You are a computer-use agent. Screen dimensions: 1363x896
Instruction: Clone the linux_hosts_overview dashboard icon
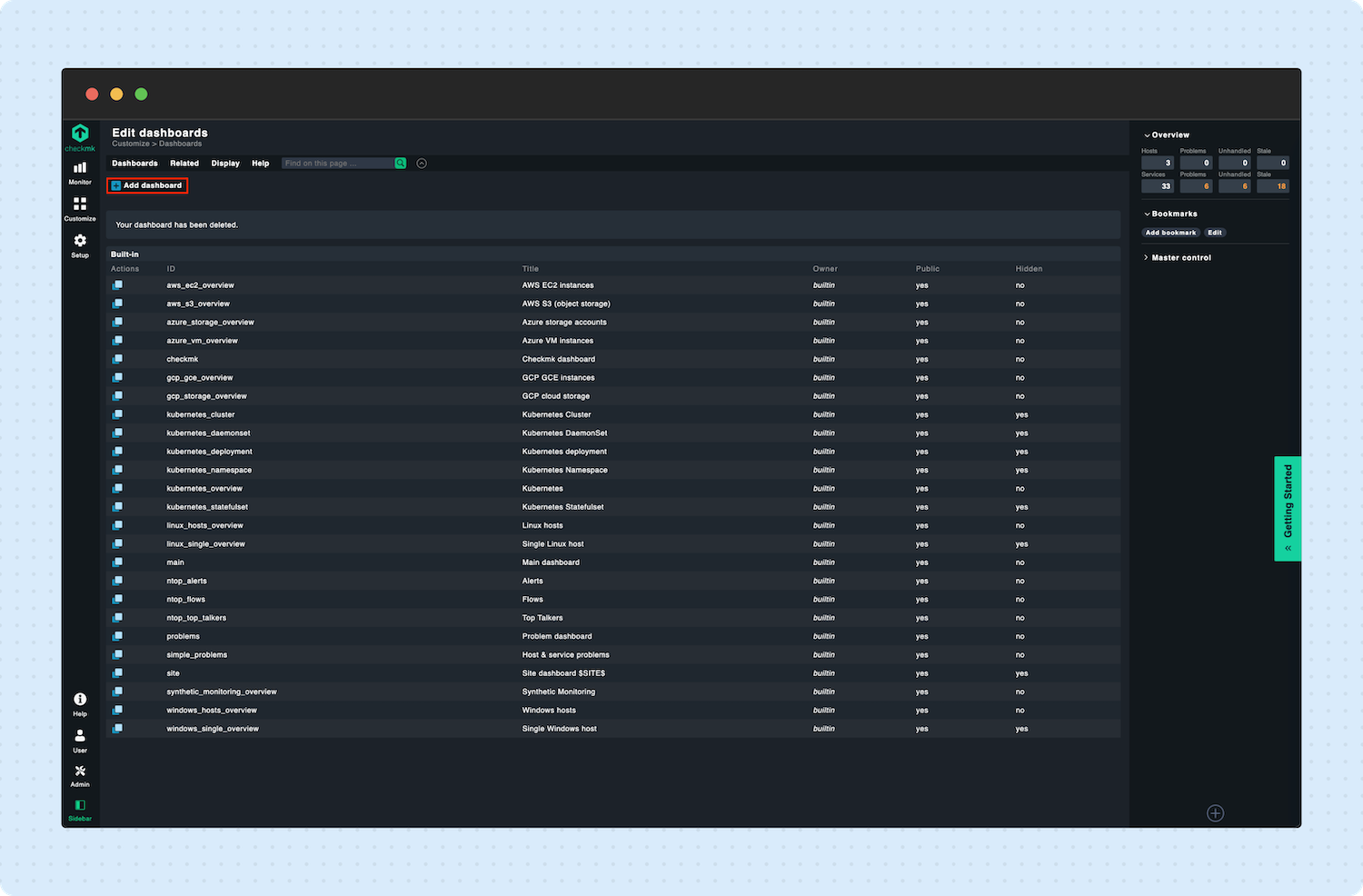(117, 525)
